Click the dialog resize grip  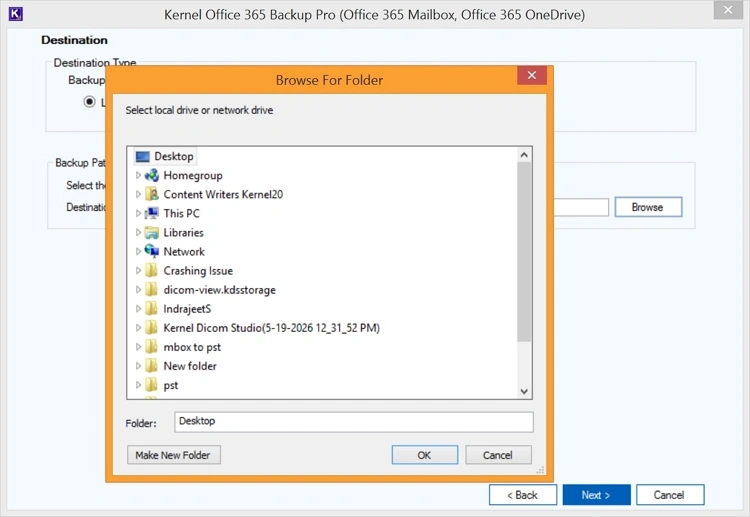pos(540,470)
